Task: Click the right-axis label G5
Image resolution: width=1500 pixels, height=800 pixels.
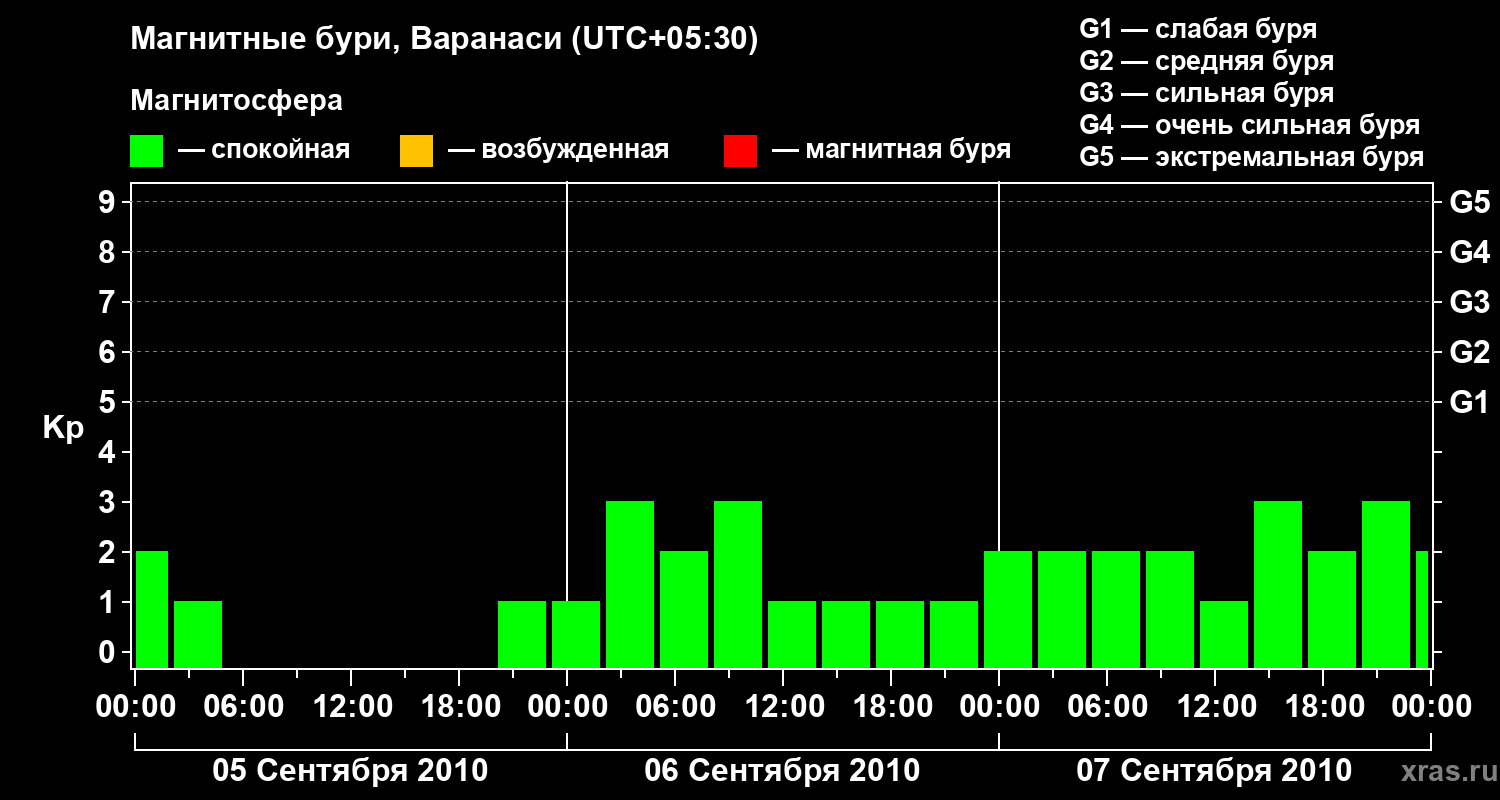Action: point(1469,202)
